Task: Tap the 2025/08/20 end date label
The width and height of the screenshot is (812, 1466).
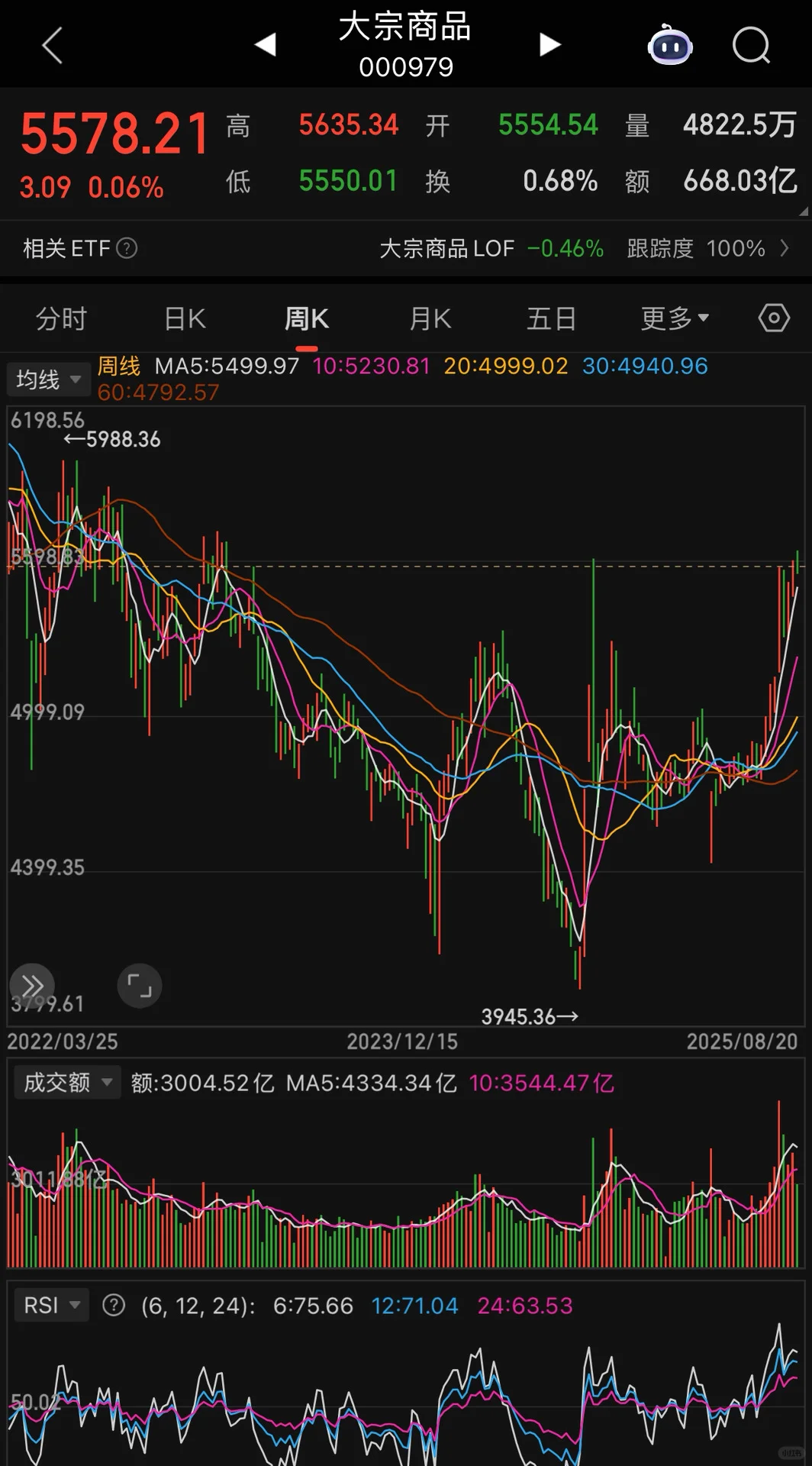Action: tap(742, 1041)
